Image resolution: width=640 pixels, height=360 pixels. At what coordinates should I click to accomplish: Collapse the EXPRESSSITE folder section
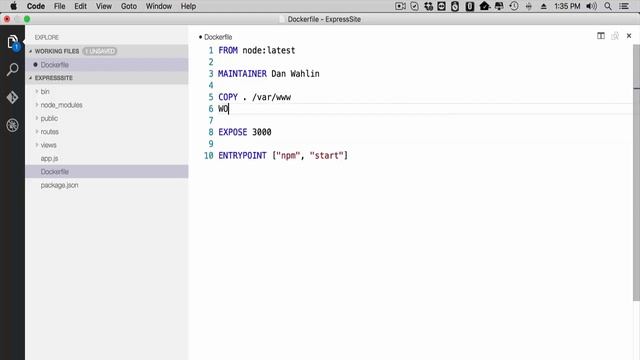point(31,78)
